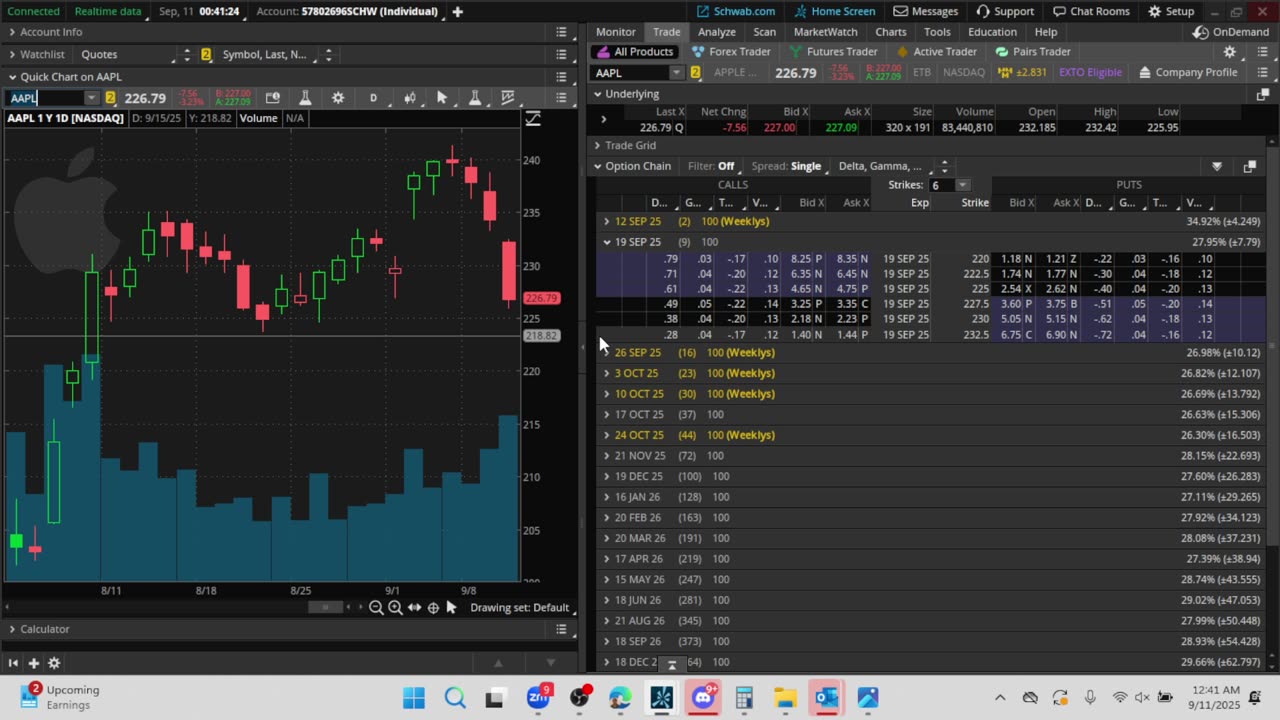Viewport: 1280px width, 720px height.
Task: Click the chart pan arrows icon
Action: click(414, 608)
